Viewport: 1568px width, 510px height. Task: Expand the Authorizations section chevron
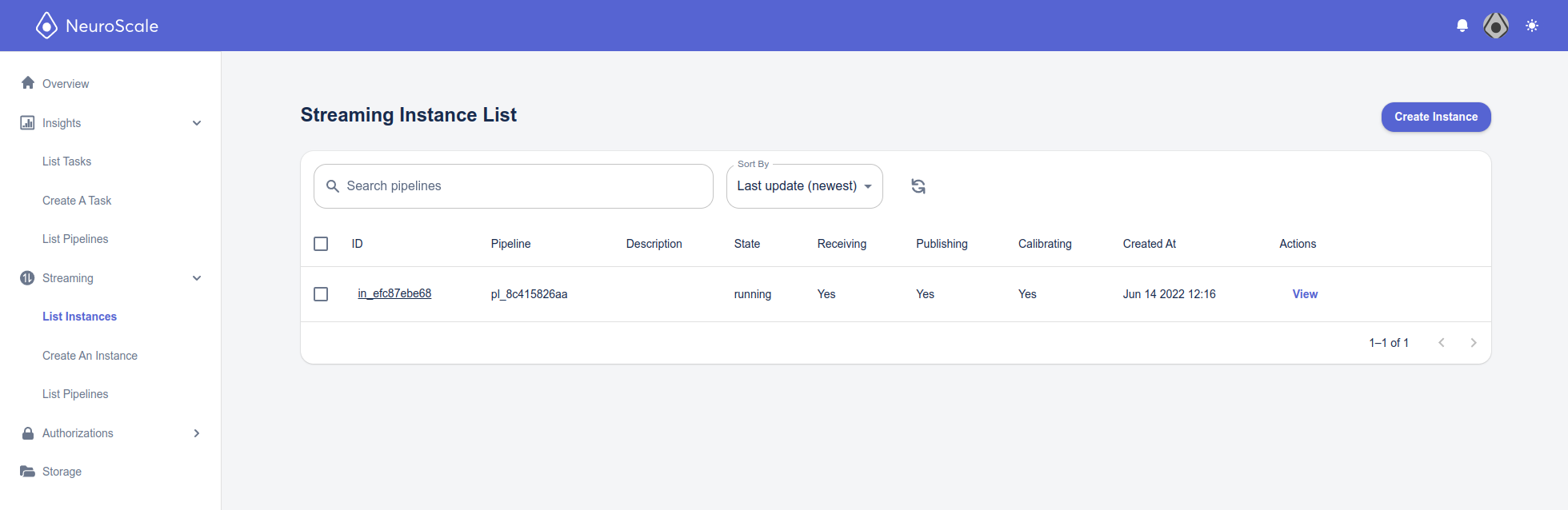coord(197,433)
